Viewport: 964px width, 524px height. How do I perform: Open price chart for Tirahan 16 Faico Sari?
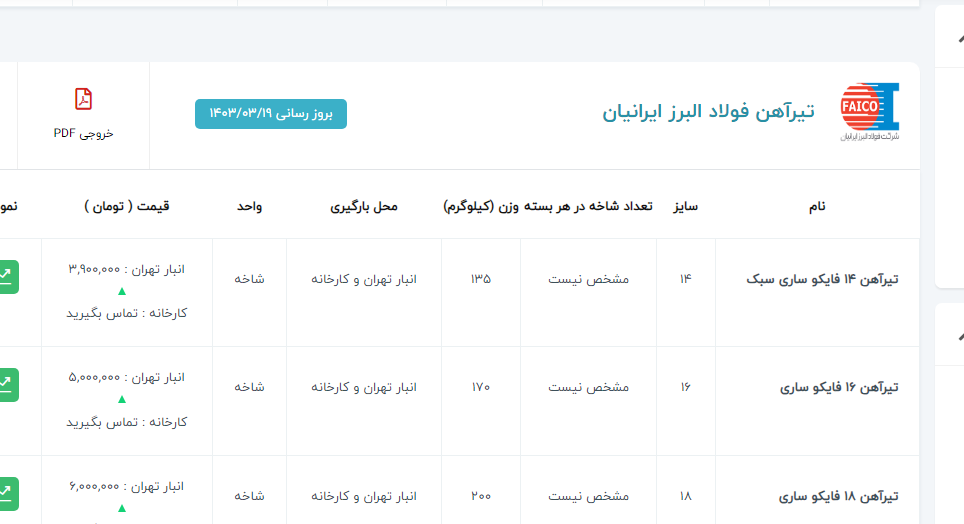(x=8, y=385)
